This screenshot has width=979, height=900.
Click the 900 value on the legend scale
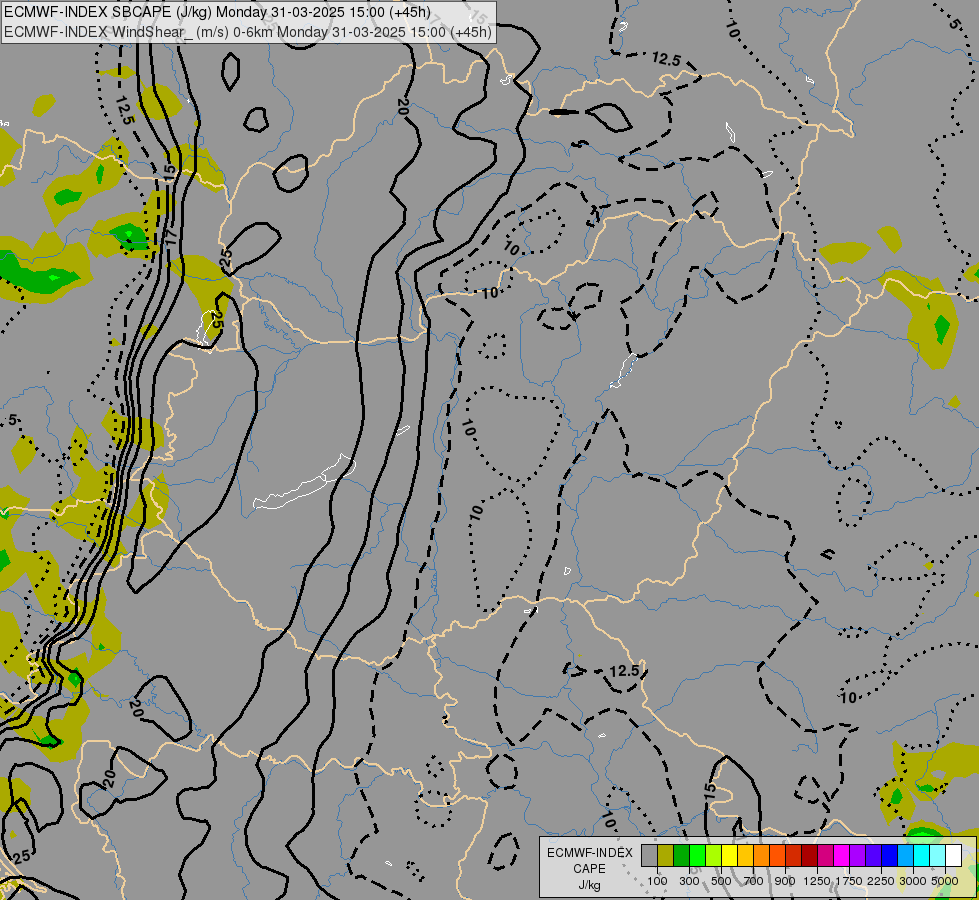pyautogui.click(x=785, y=881)
